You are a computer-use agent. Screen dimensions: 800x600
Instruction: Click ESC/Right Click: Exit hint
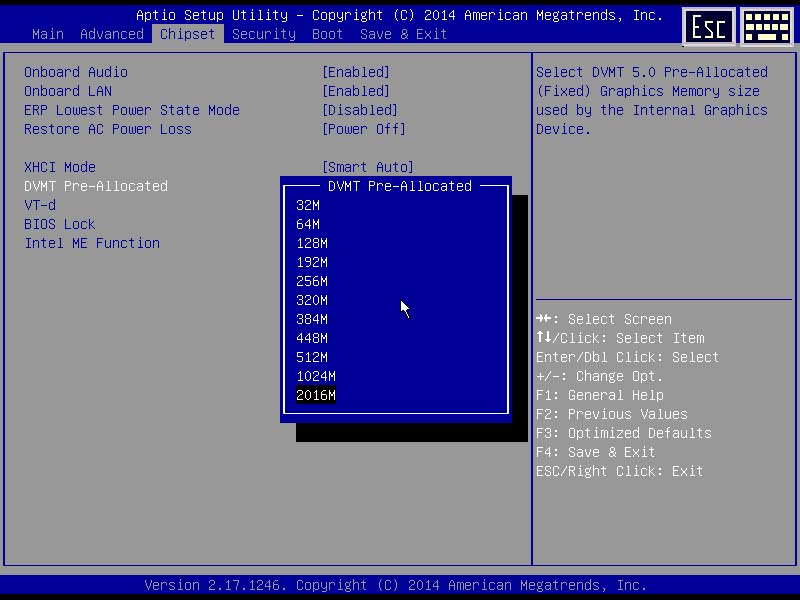[x=619, y=471]
